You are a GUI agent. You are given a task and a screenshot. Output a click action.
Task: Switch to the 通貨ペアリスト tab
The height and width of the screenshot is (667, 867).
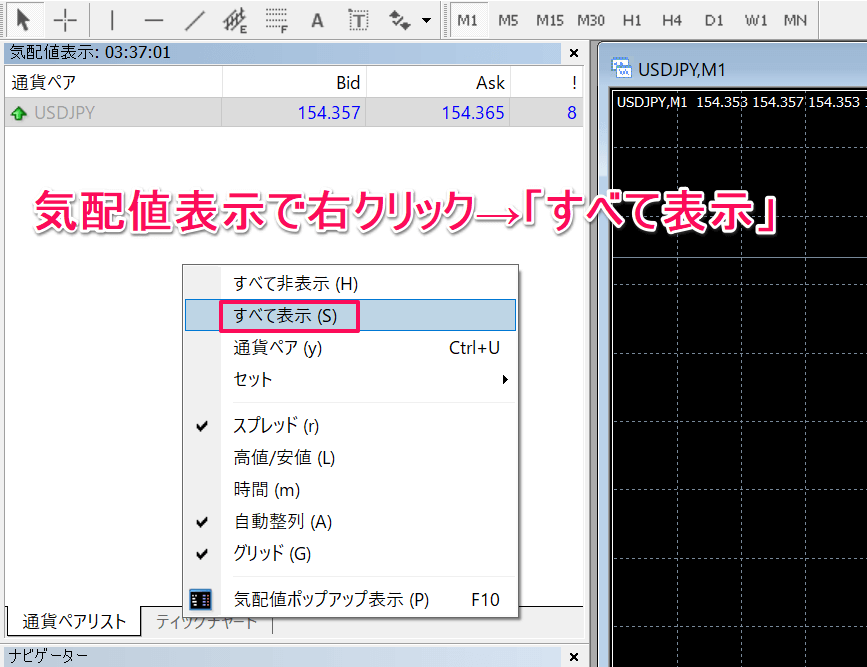[75, 621]
